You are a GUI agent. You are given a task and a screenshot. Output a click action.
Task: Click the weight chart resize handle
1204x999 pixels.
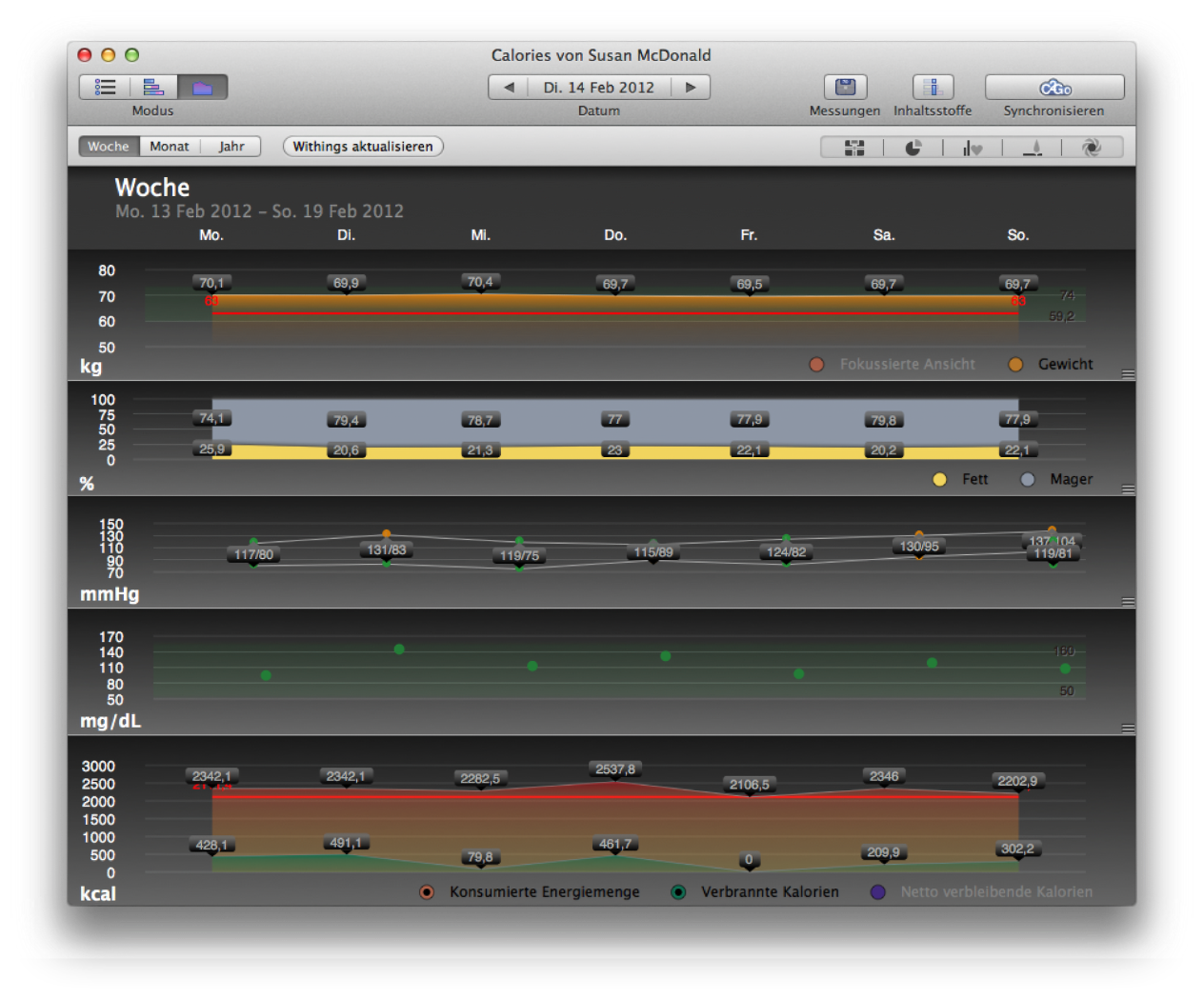click(1128, 374)
